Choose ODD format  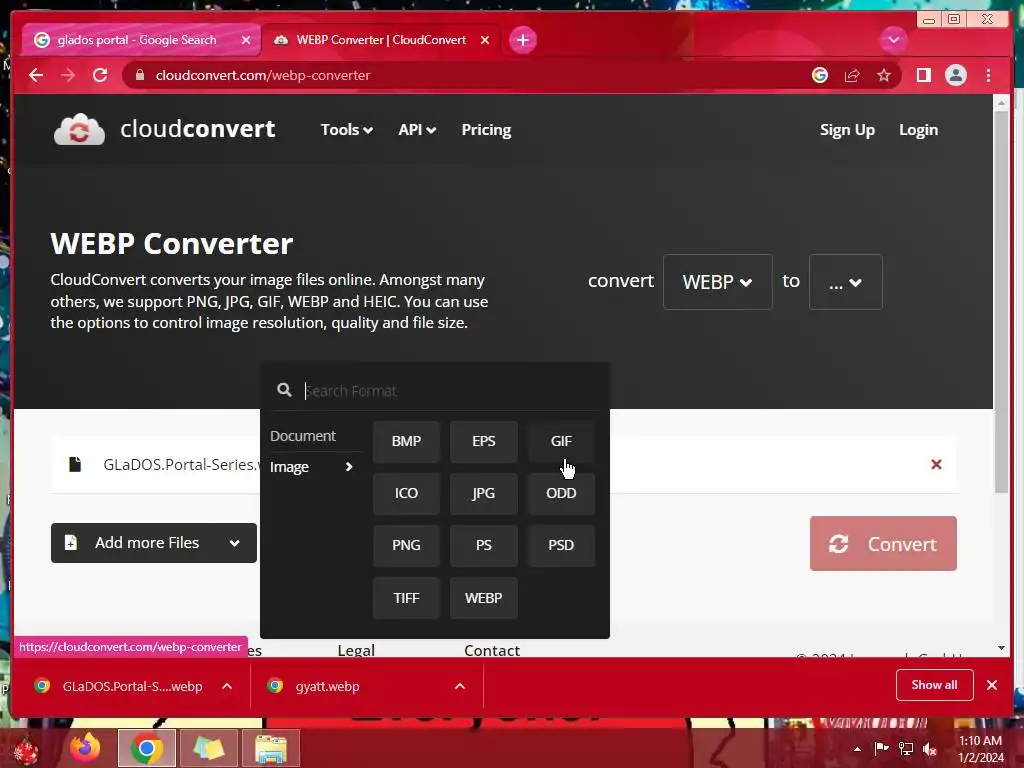pyautogui.click(x=561, y=493)
